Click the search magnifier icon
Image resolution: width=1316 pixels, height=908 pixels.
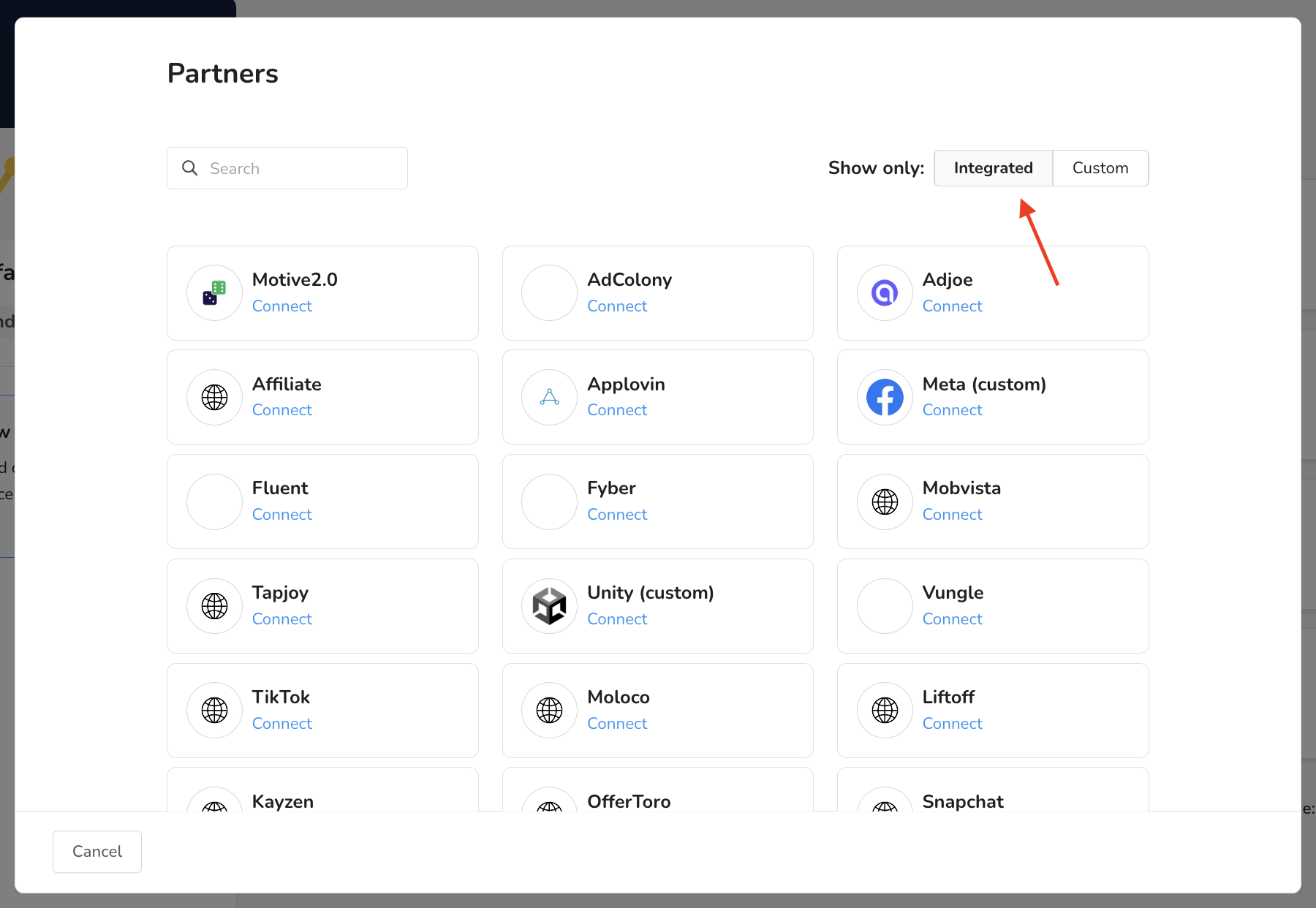point(190,168)
